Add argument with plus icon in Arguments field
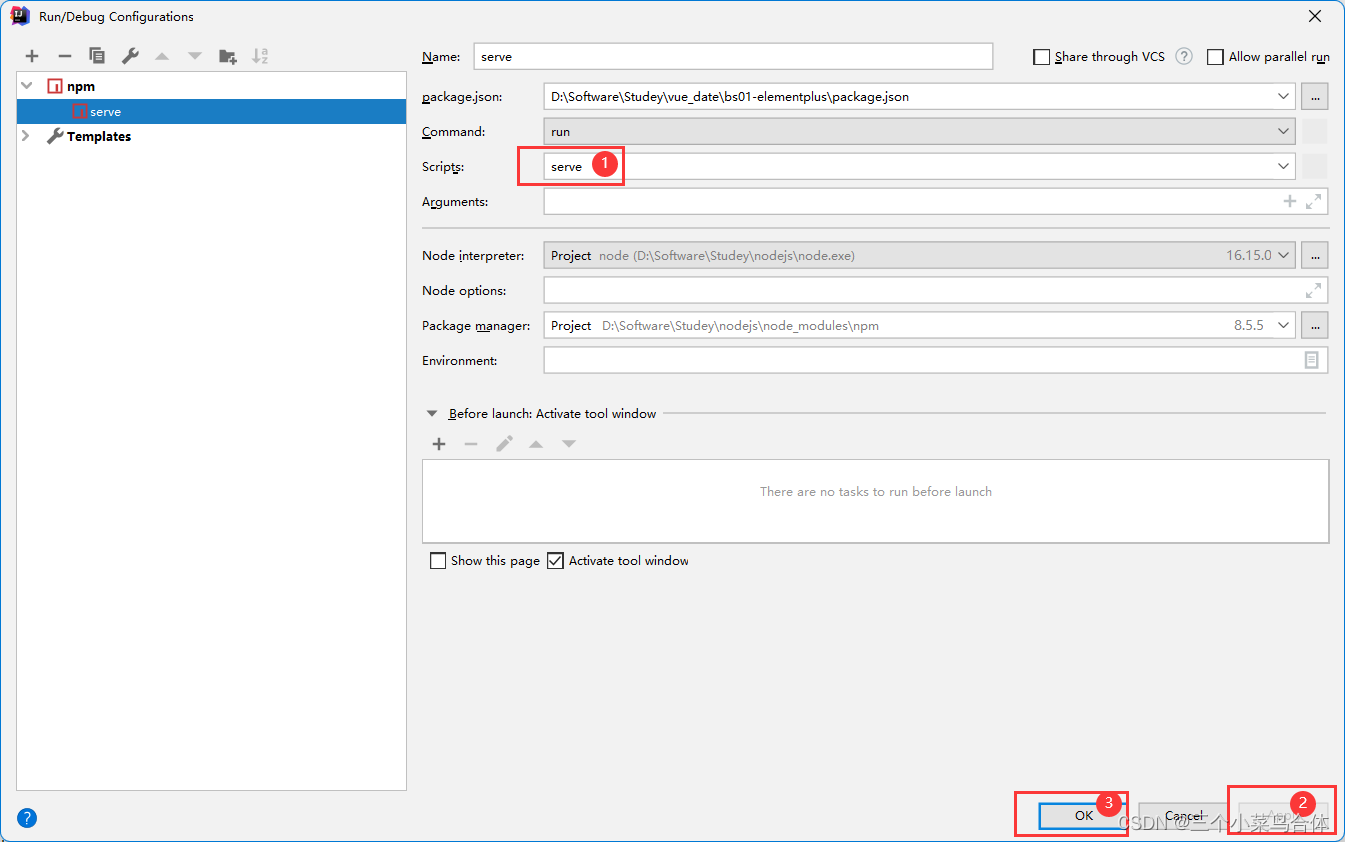1345x842 pixels. coord(1290,202)
